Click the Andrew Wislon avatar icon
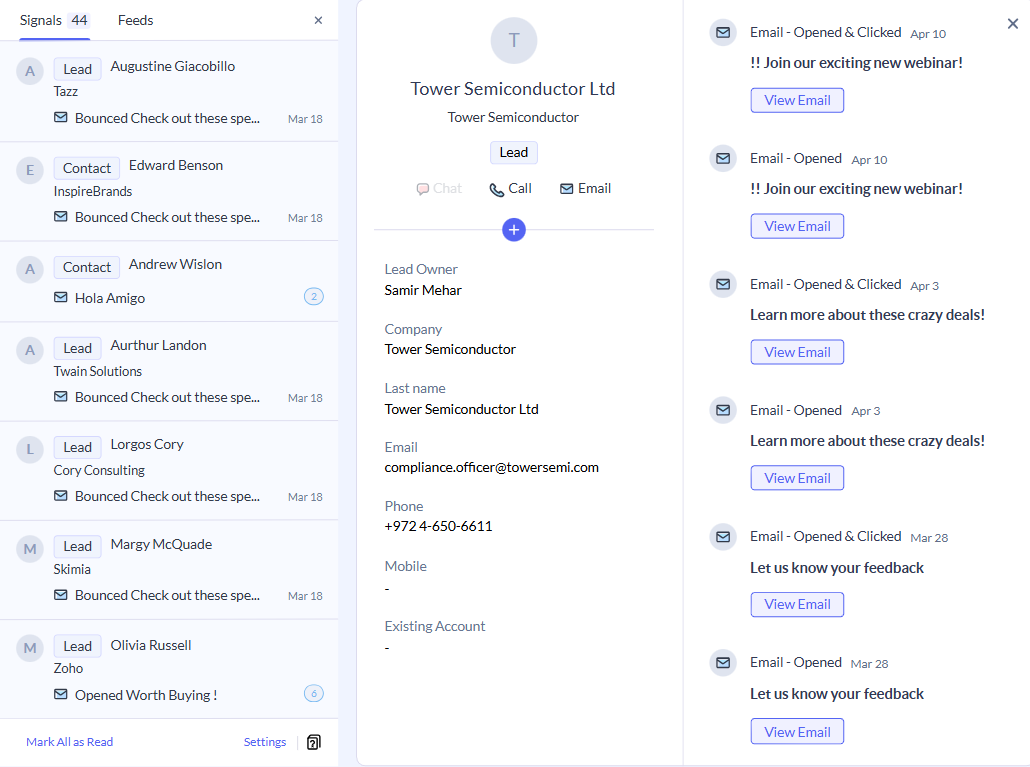The image size is (1030, 767). [30, 269]
